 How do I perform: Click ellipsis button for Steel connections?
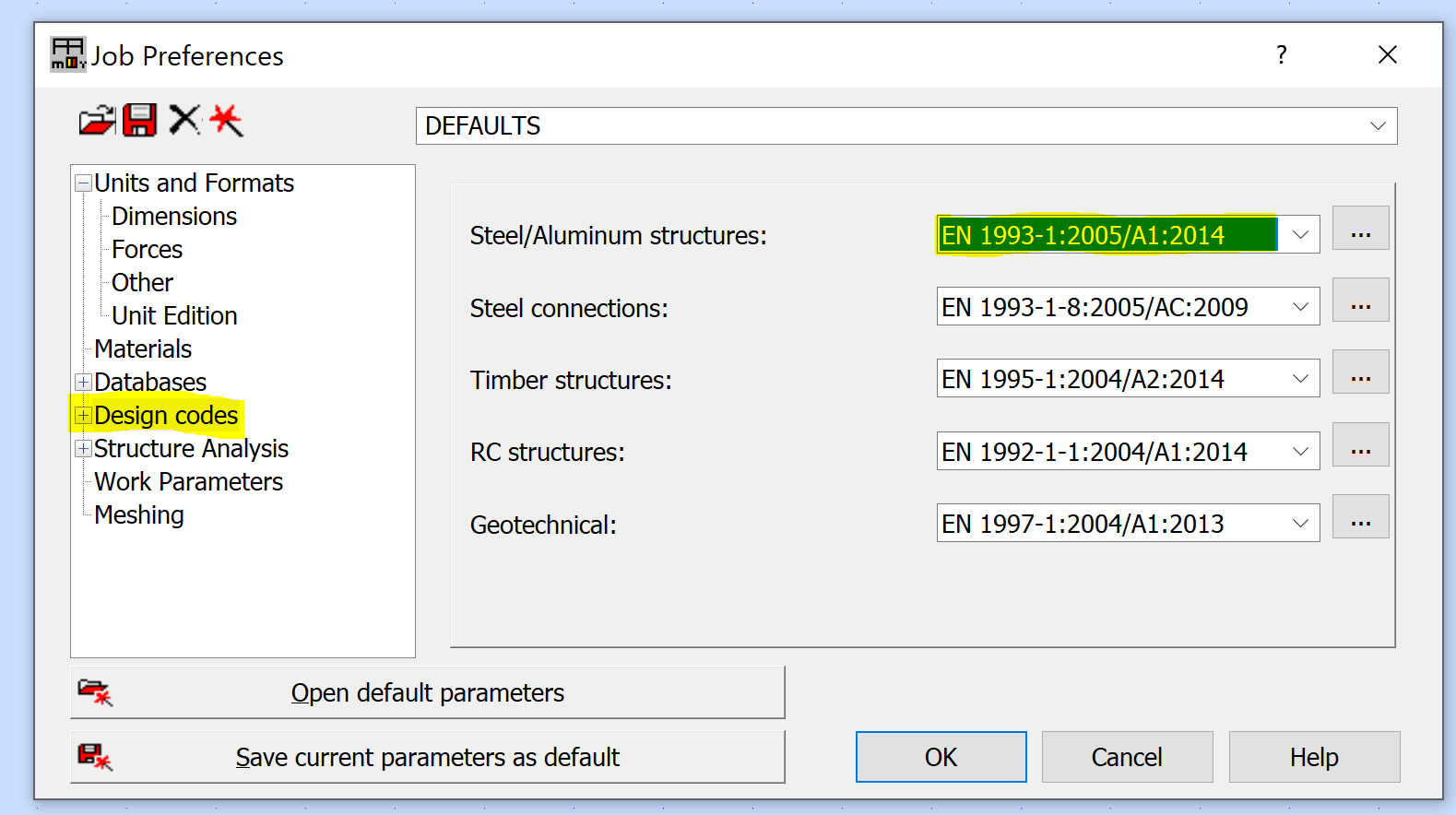(1360, 300)
